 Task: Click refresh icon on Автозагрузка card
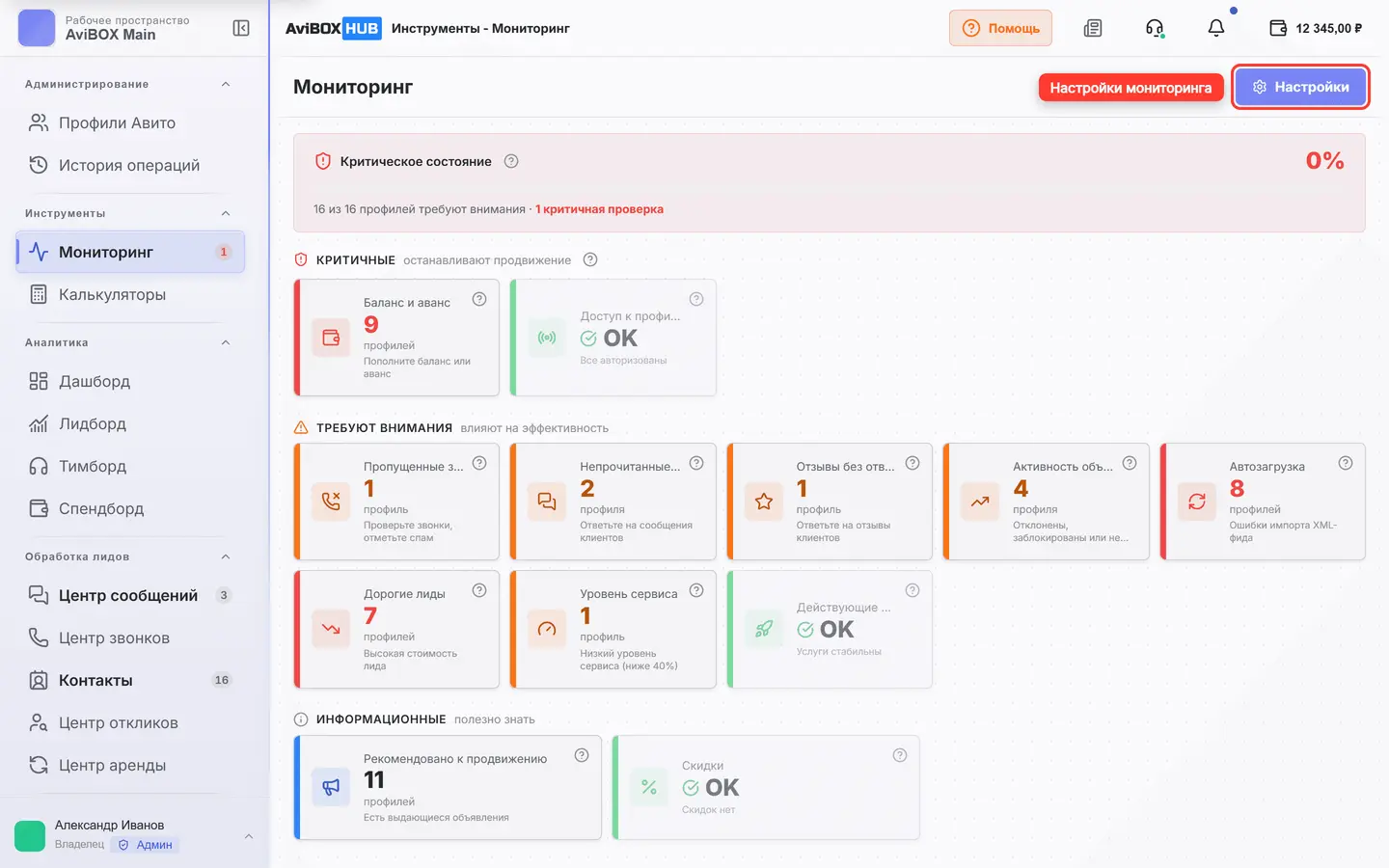(1197, 502)
